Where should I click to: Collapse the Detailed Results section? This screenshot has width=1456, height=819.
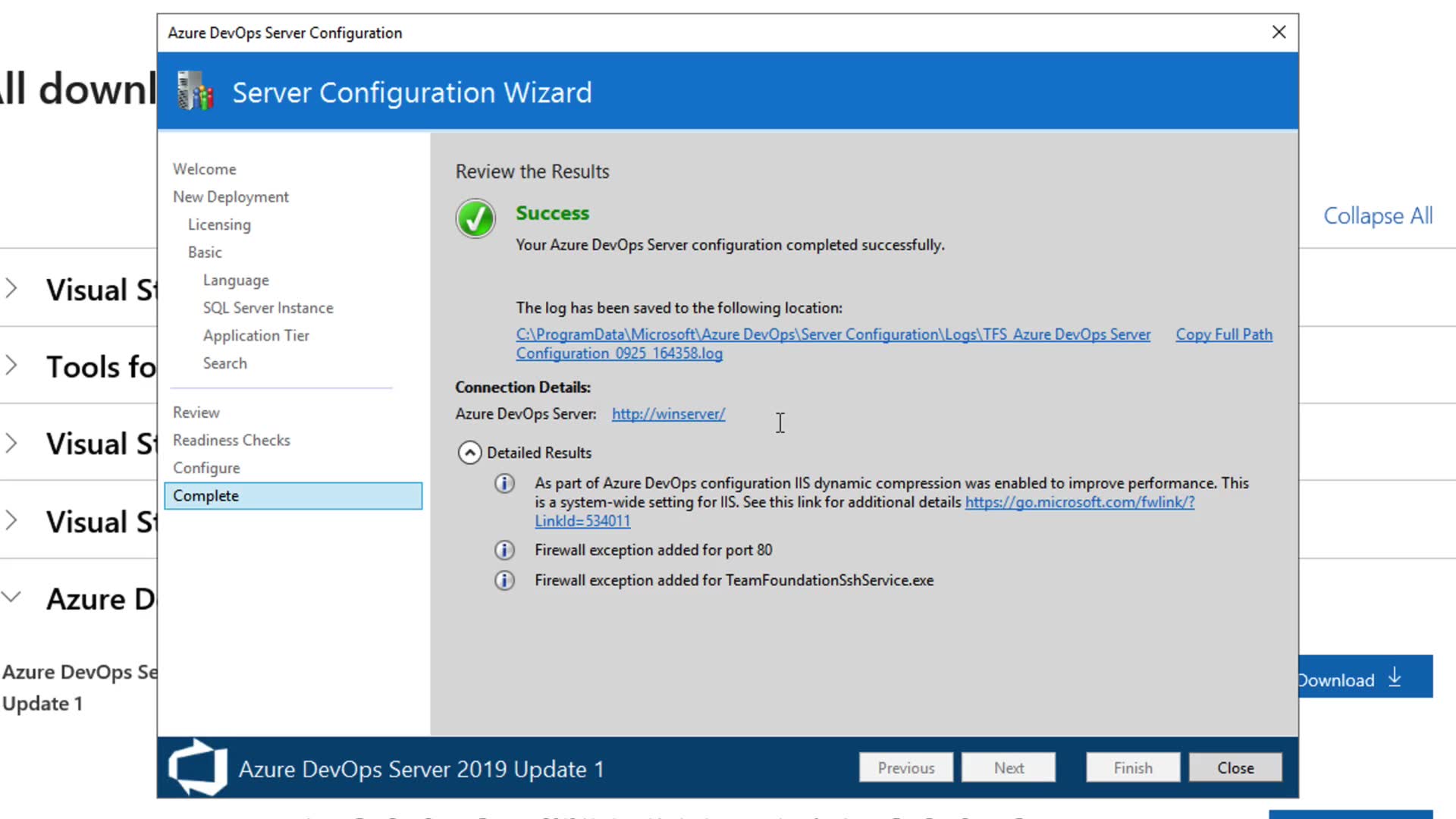[x=469, y=453]
